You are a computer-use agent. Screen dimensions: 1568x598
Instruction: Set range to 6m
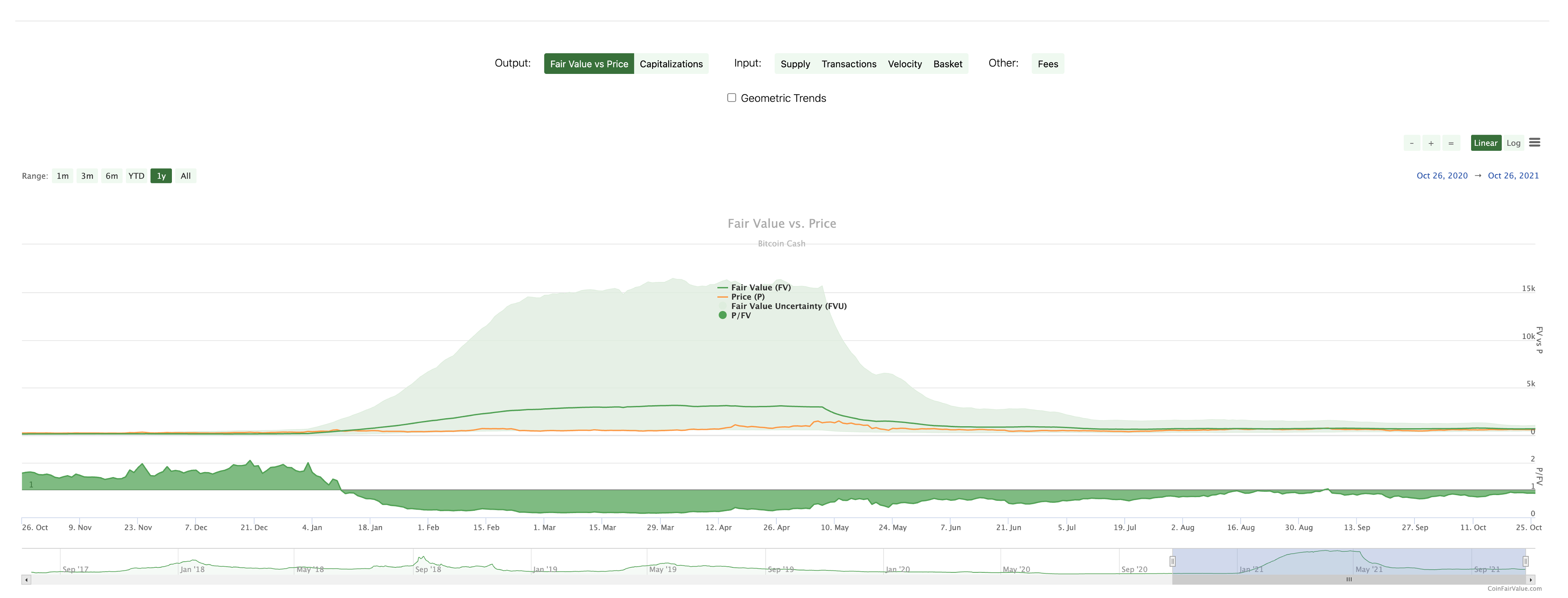click(111, 176)
